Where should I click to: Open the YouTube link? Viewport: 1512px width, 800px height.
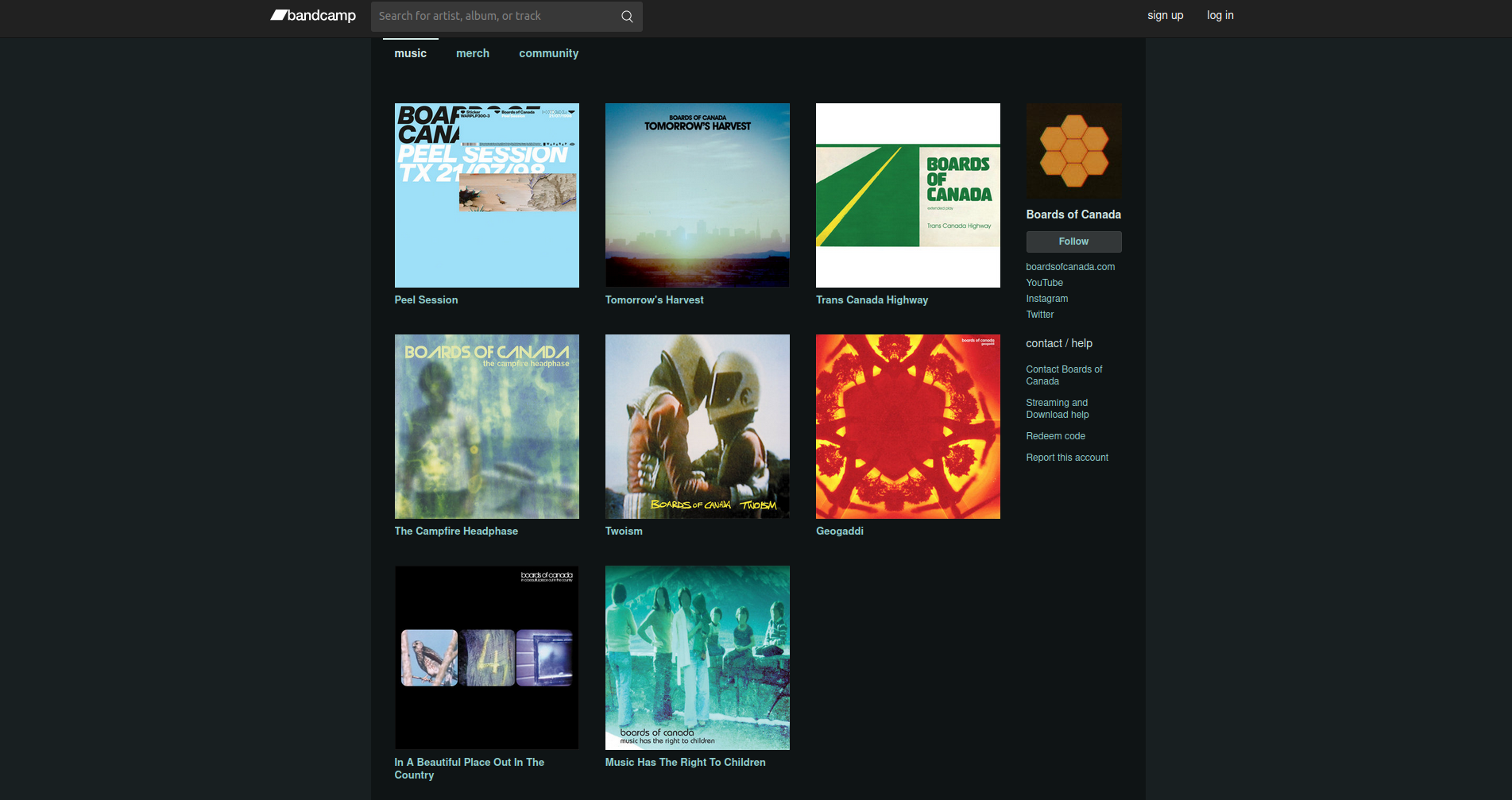point(1044,283)
